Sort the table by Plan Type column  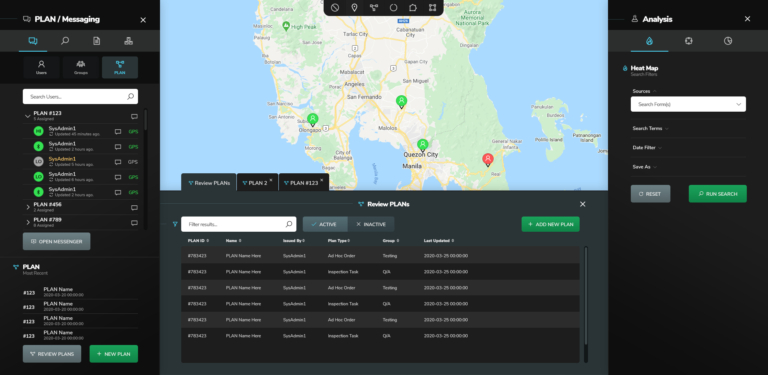pyautogui.click(x=338, y=240)
